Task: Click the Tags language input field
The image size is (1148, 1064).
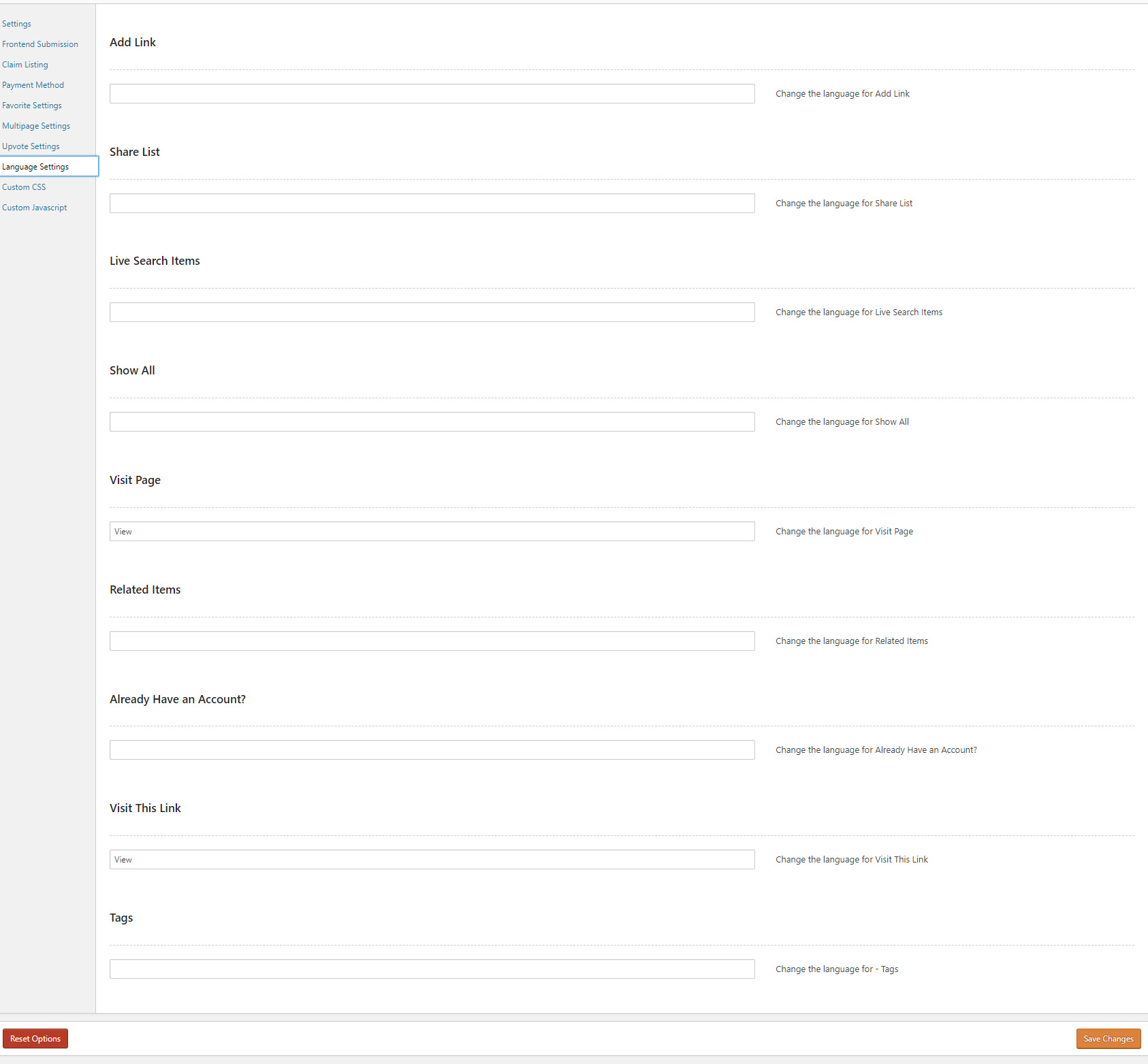Action: (x=432, y=969)
